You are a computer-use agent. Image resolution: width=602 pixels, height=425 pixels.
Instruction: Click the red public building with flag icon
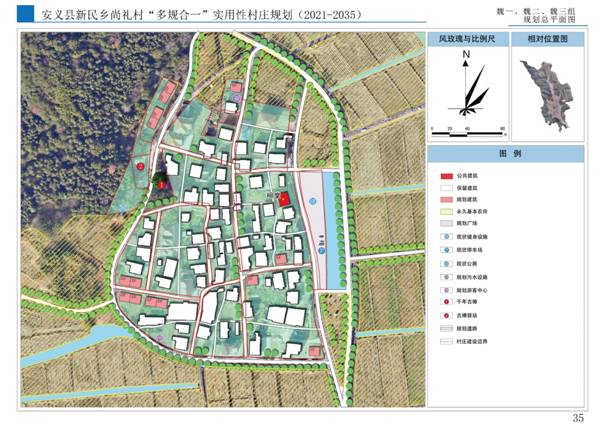pos(284,200)
